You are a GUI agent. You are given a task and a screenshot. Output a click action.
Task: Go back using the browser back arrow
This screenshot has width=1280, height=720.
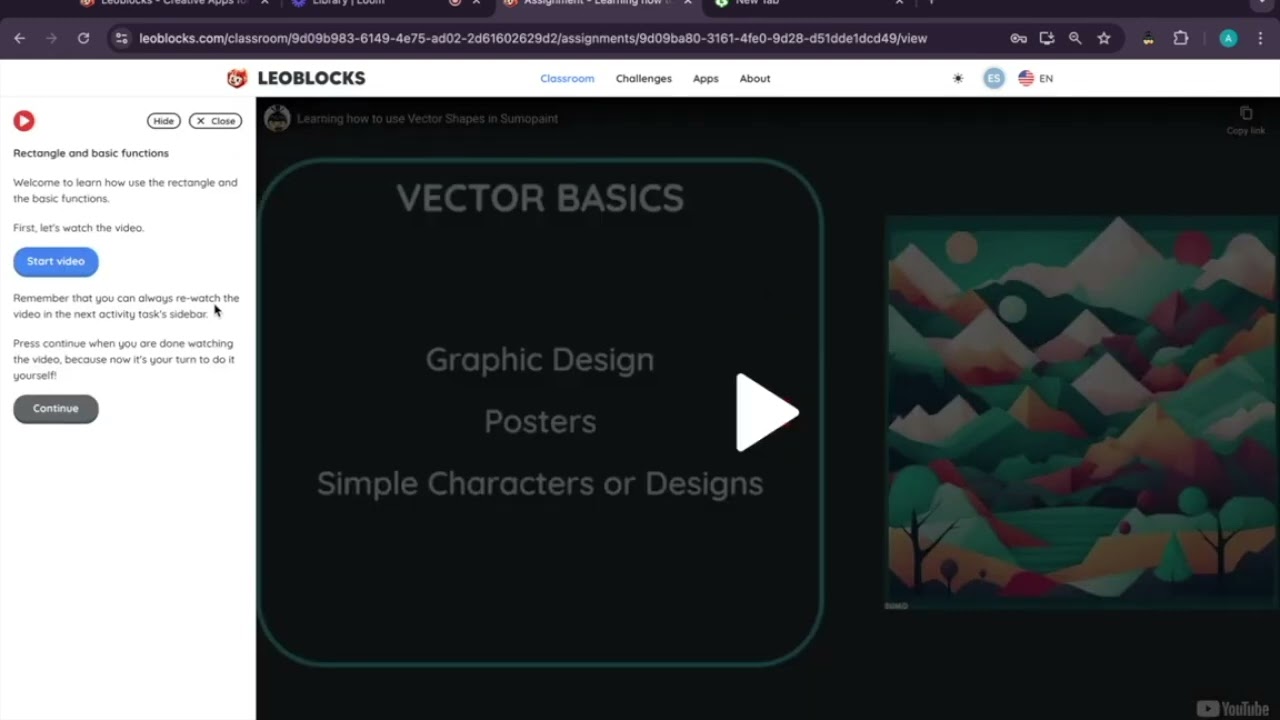(20, 38)
